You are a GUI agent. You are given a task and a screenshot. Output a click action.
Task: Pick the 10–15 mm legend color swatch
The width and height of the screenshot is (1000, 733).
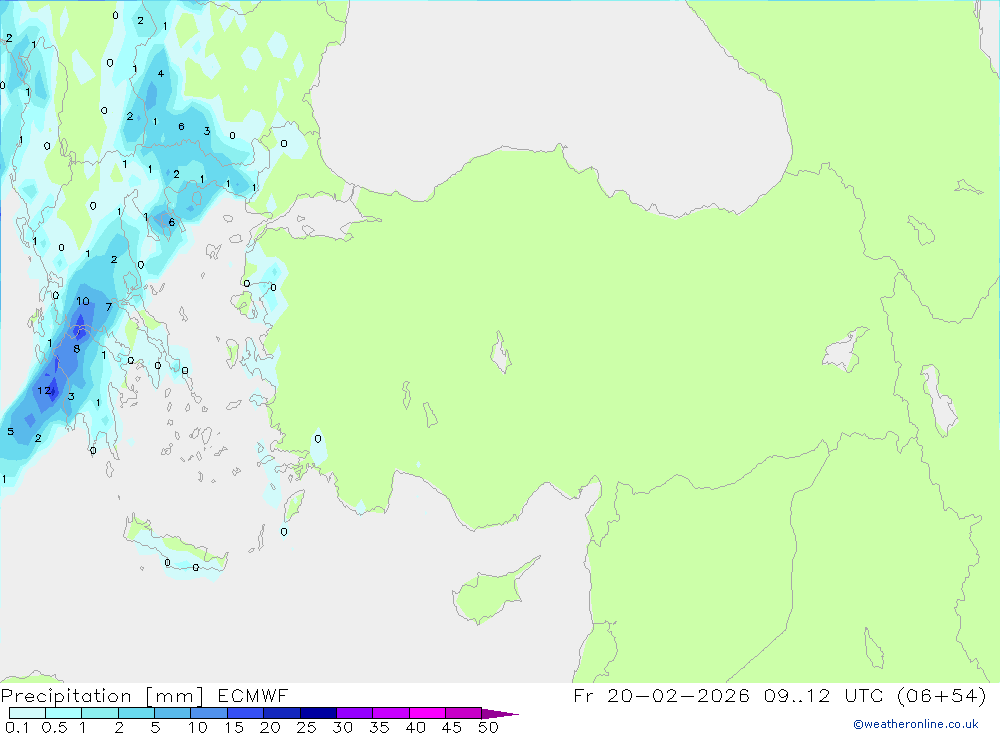(209, 713)
